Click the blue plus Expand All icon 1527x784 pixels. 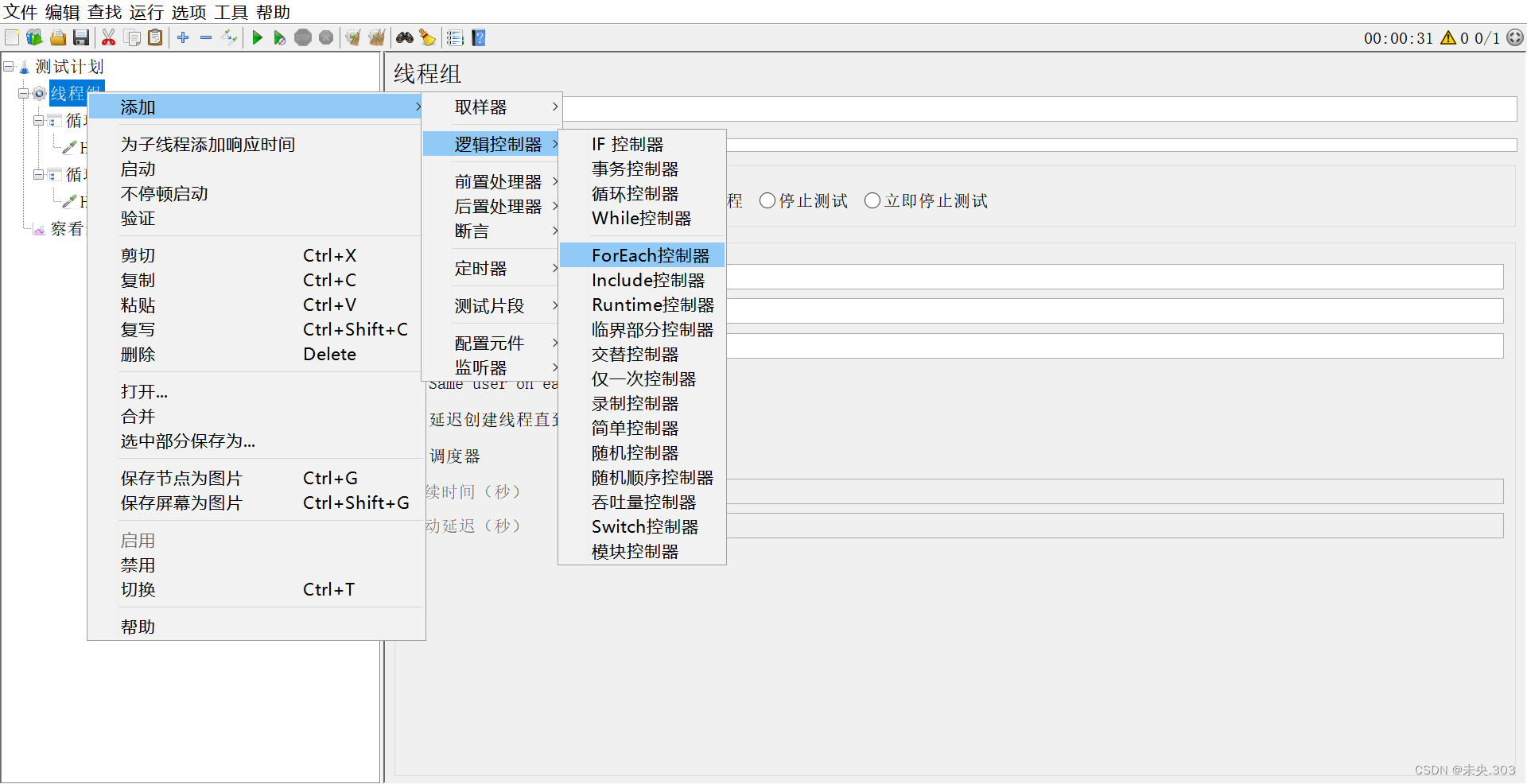(183, 37)
